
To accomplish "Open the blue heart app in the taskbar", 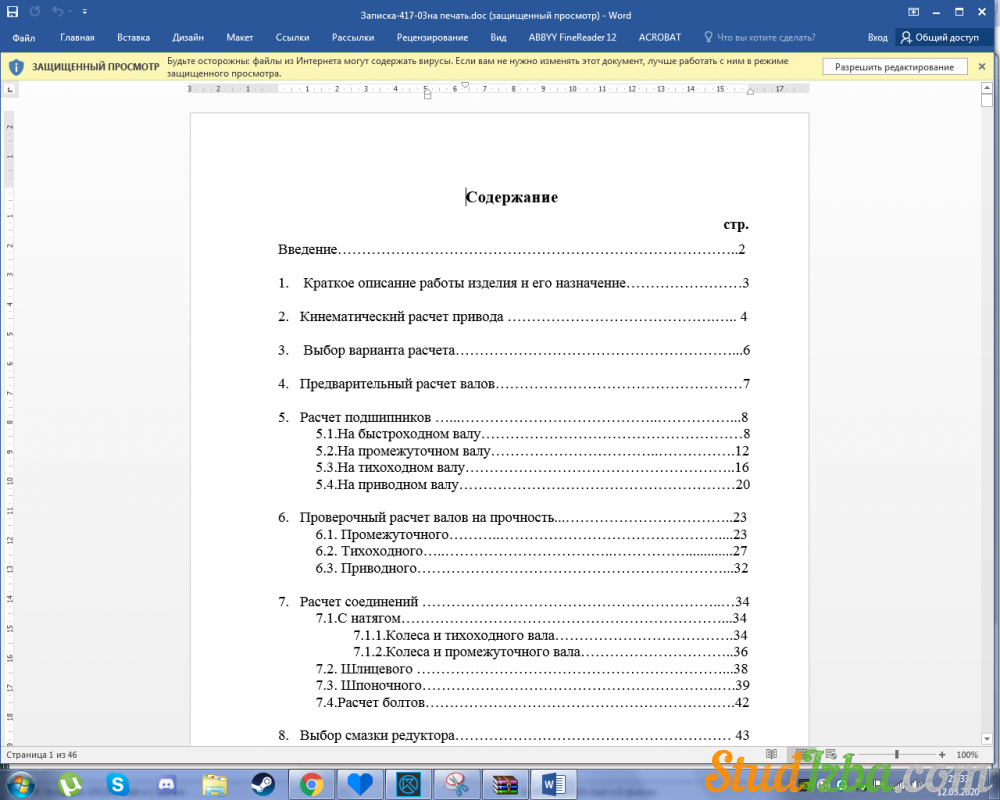I will [360, 783].
